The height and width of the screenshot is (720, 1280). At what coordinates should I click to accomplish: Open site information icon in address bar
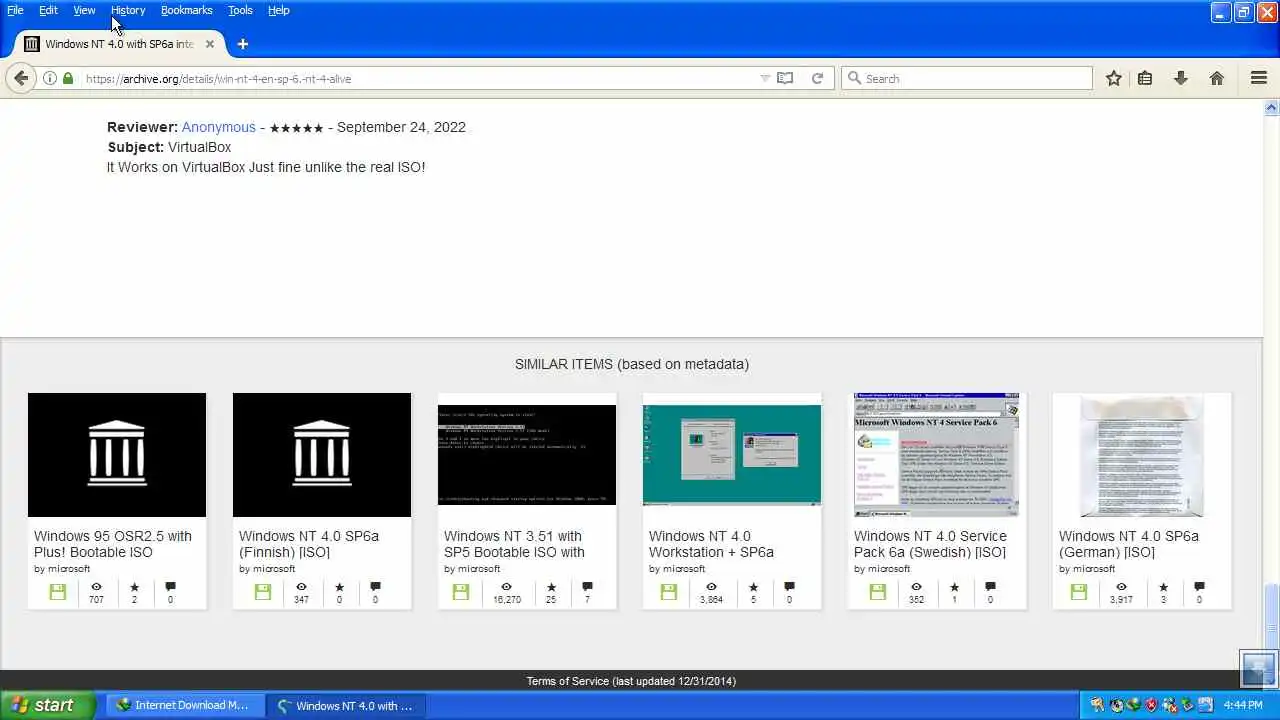point(49,78)
